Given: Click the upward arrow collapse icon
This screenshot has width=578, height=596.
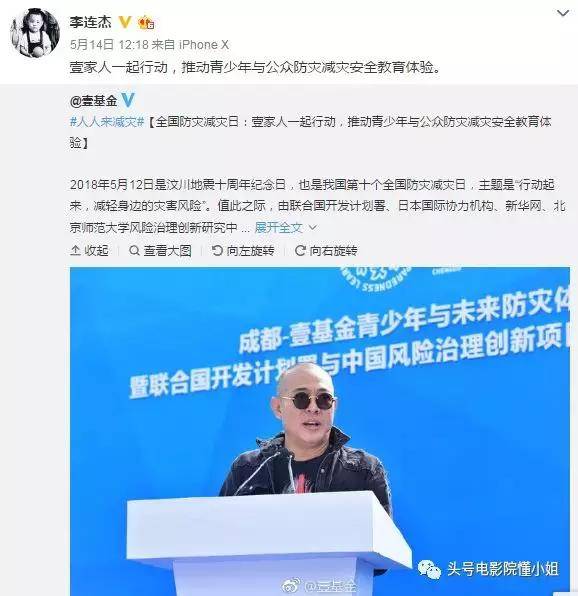Looking at the screenshot, I should click(x=75, y=250).
